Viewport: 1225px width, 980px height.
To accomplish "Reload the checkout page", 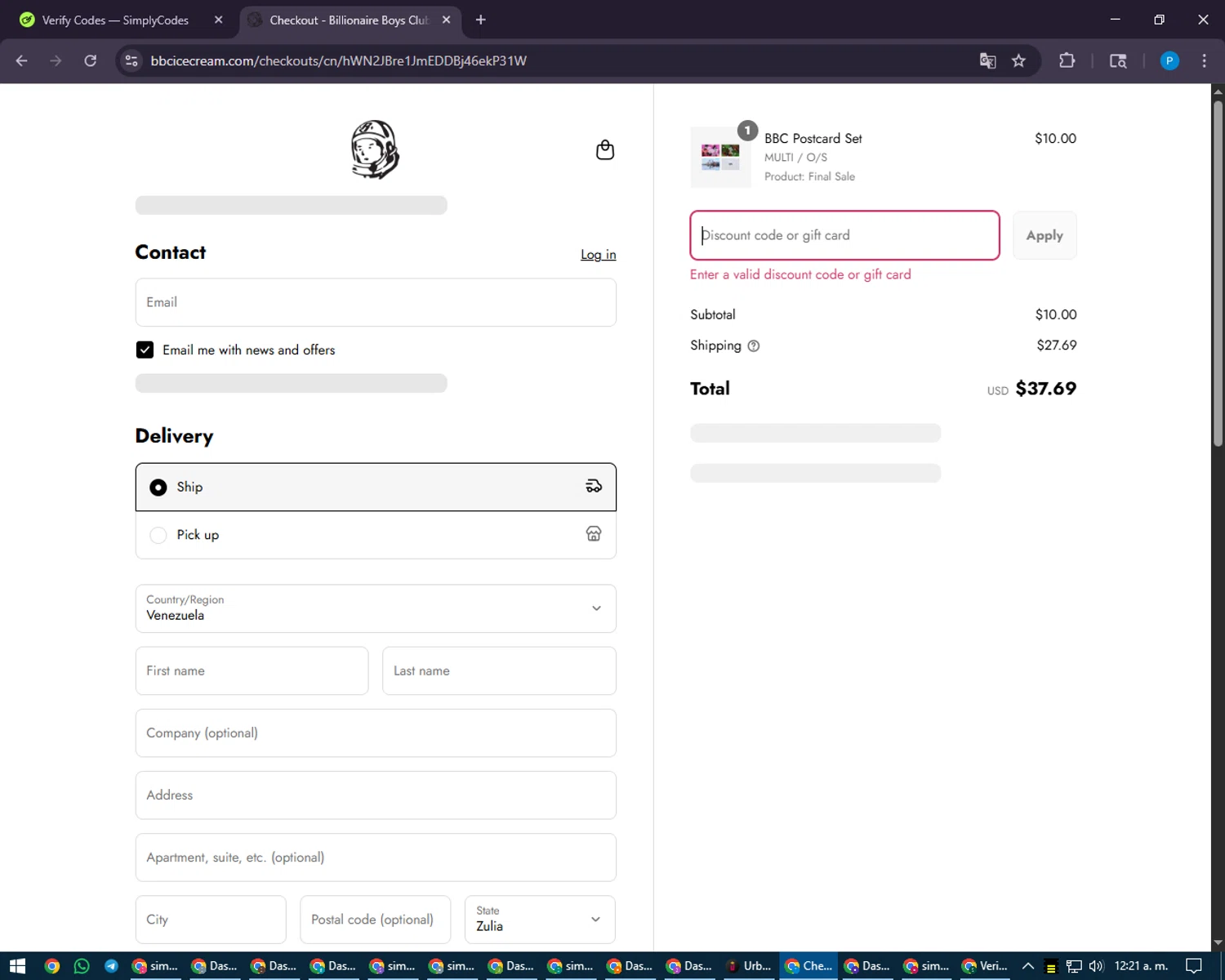I will coord(91,60).
